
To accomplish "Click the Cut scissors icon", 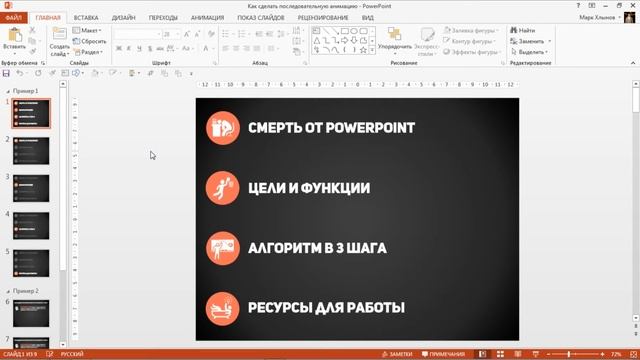I will (32, 30).
